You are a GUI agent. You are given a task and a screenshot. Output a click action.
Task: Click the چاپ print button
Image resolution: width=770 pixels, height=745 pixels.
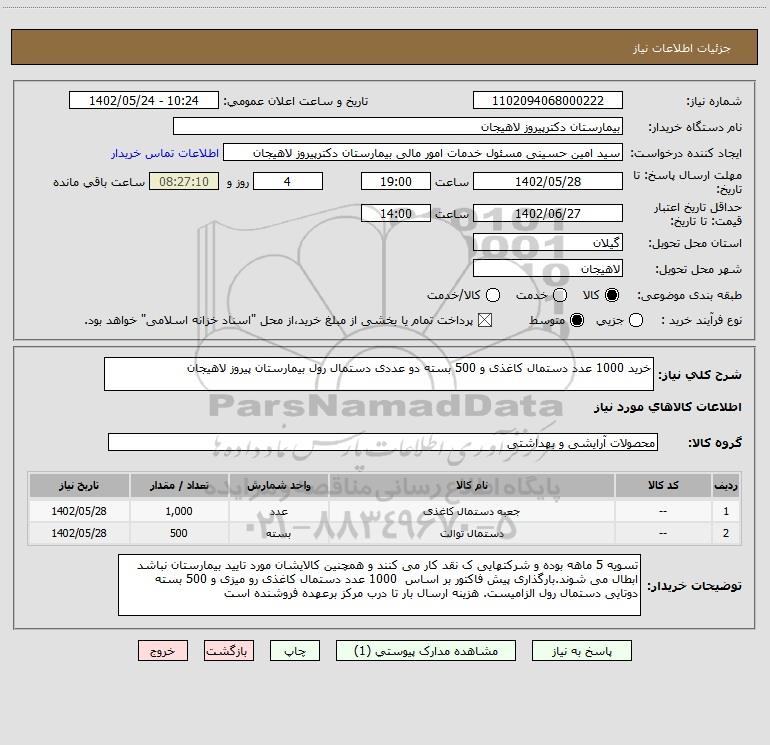[295, 651]
